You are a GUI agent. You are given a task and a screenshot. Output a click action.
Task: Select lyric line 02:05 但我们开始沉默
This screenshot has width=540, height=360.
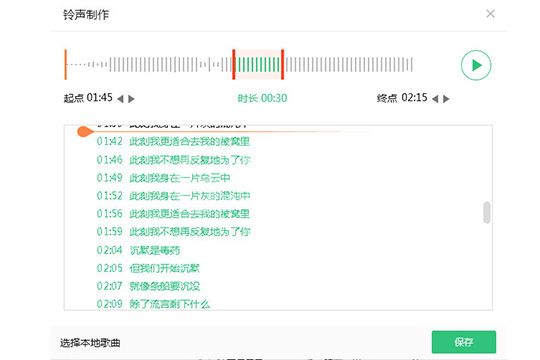pyautogui.click(x=148, y=268)
